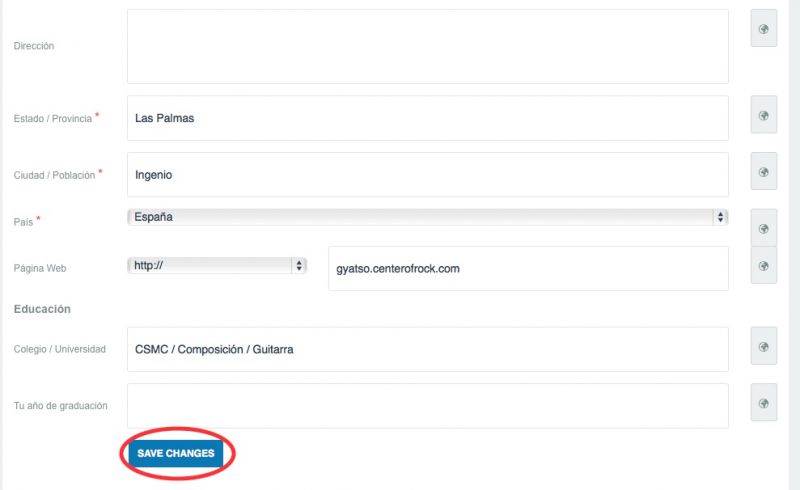Click inside the Dirección text area
The height and width of the screenshot is (490, 800).
[428, 46]
